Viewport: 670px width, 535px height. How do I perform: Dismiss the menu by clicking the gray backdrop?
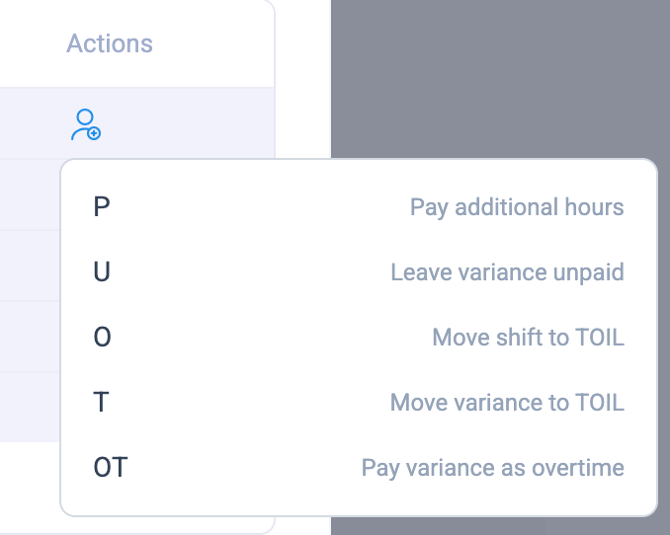point(500,80)
